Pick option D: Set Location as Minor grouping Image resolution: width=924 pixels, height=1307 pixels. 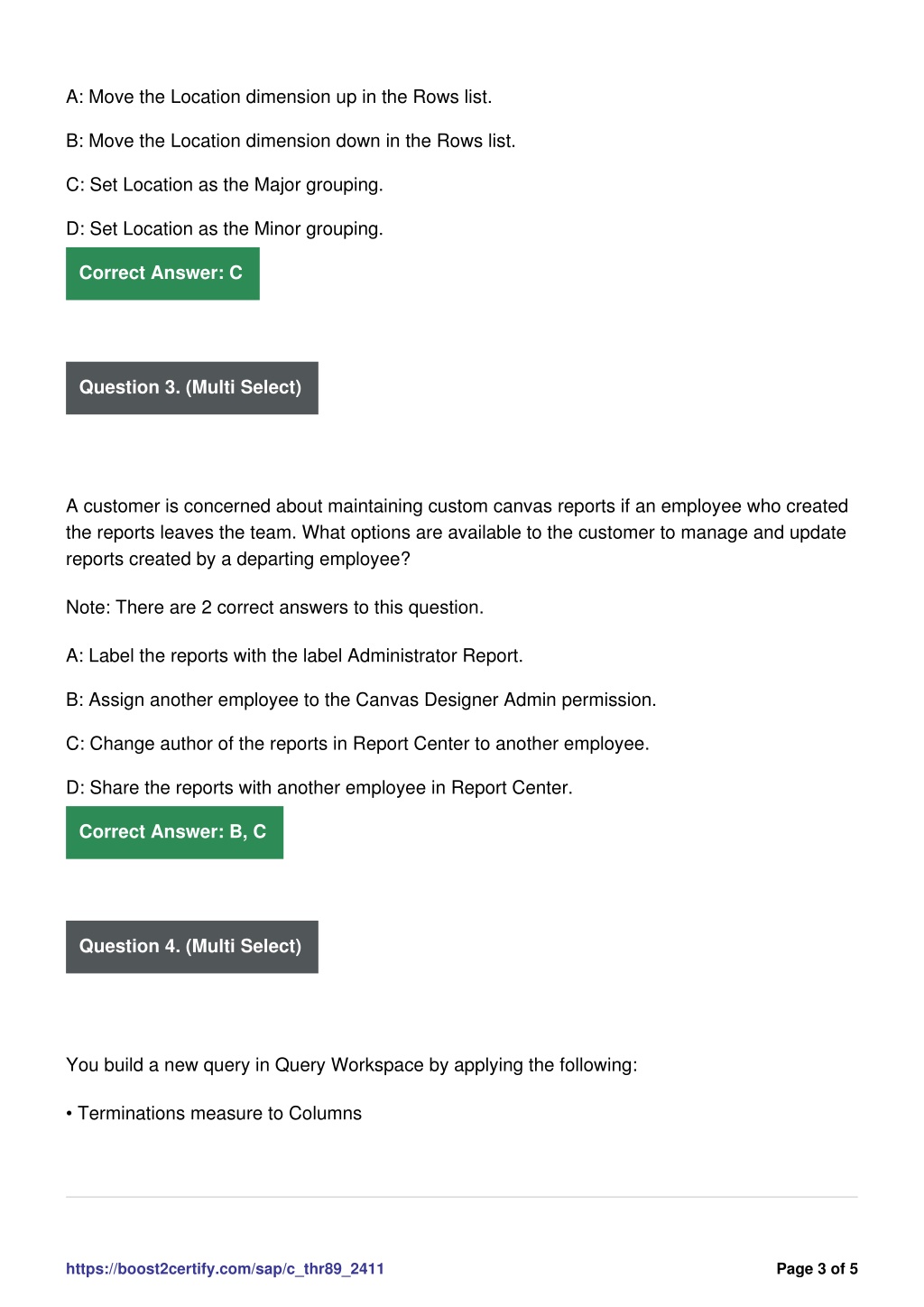coord(225,229)
